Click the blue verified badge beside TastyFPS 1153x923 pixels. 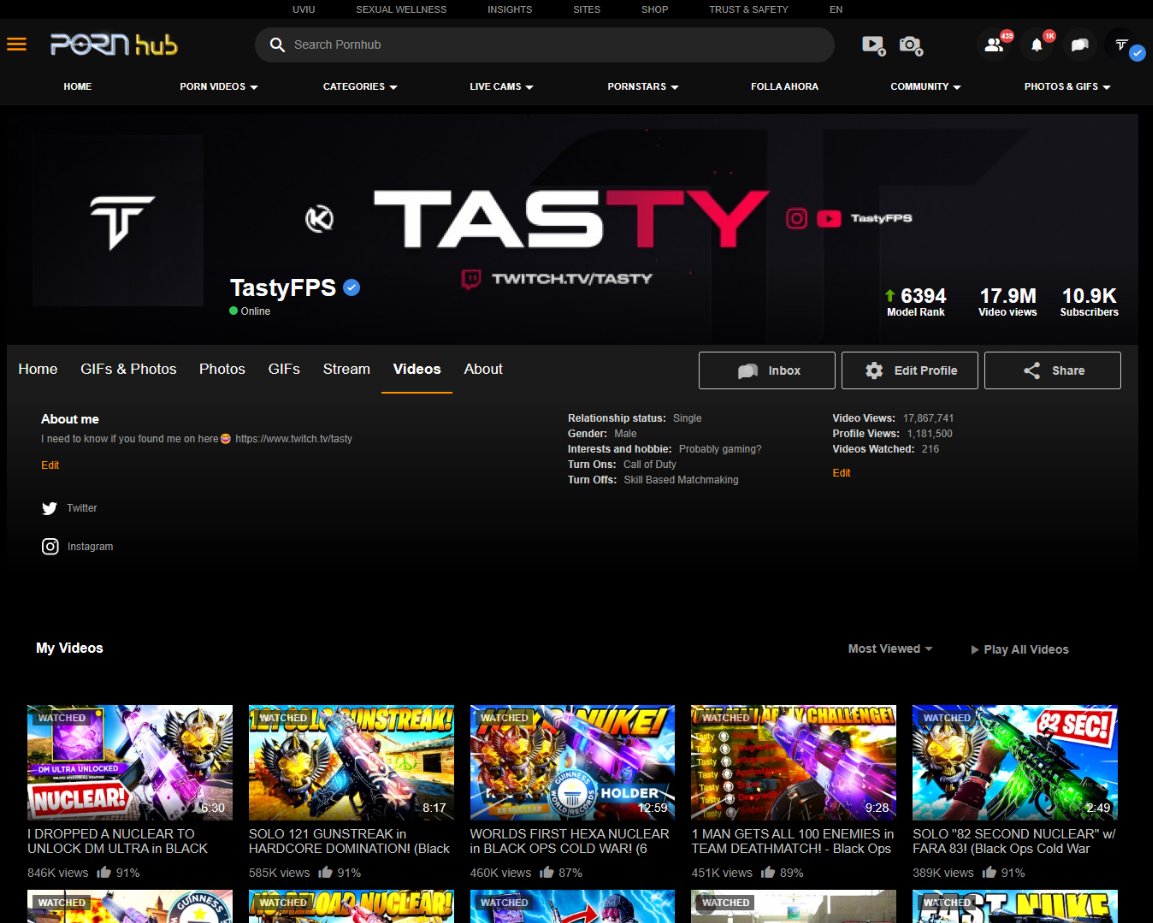pos(351,288)
